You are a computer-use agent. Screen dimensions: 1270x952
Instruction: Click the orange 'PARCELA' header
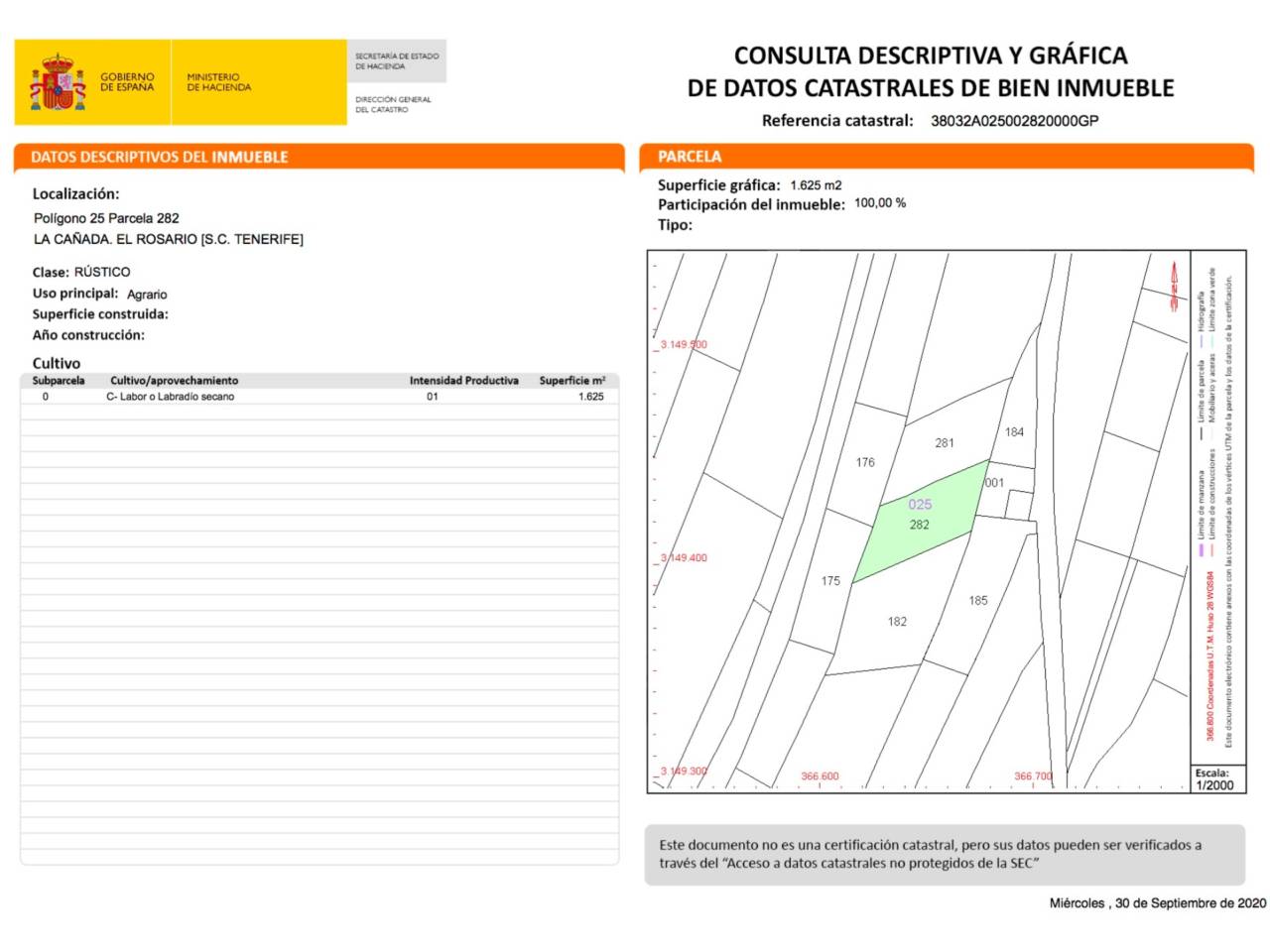point(690,157)
